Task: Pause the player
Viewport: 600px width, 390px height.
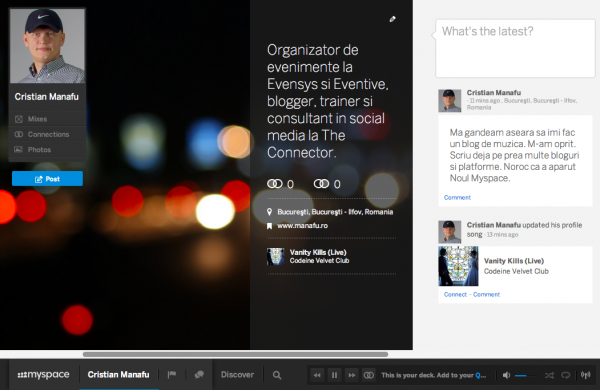Action: point(334,375)
